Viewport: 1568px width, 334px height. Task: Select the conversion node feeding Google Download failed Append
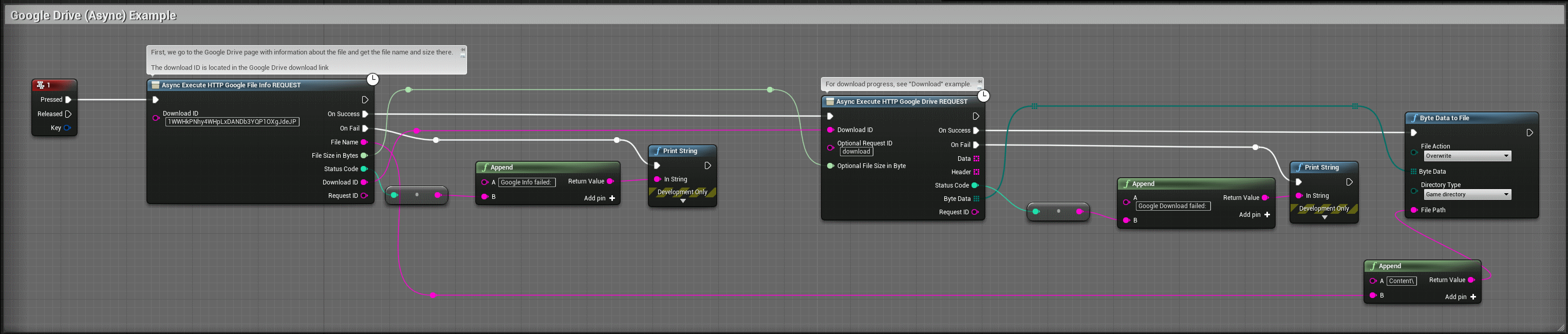(1058, 212)
